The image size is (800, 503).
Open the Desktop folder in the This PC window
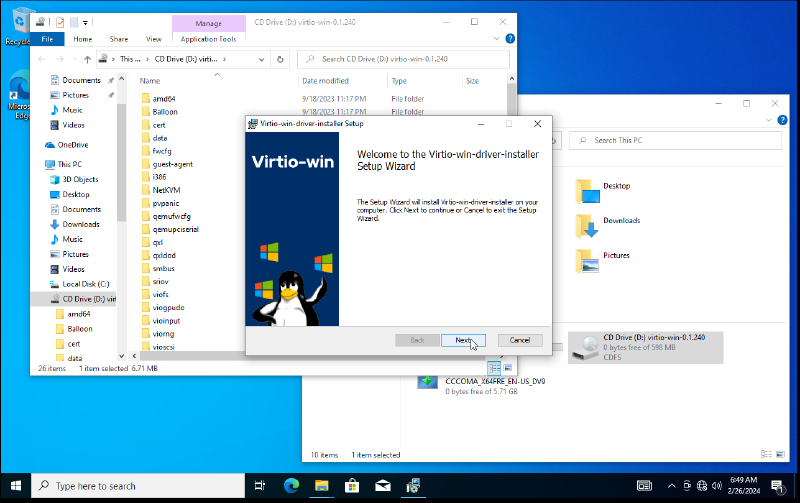pos(603,191)
